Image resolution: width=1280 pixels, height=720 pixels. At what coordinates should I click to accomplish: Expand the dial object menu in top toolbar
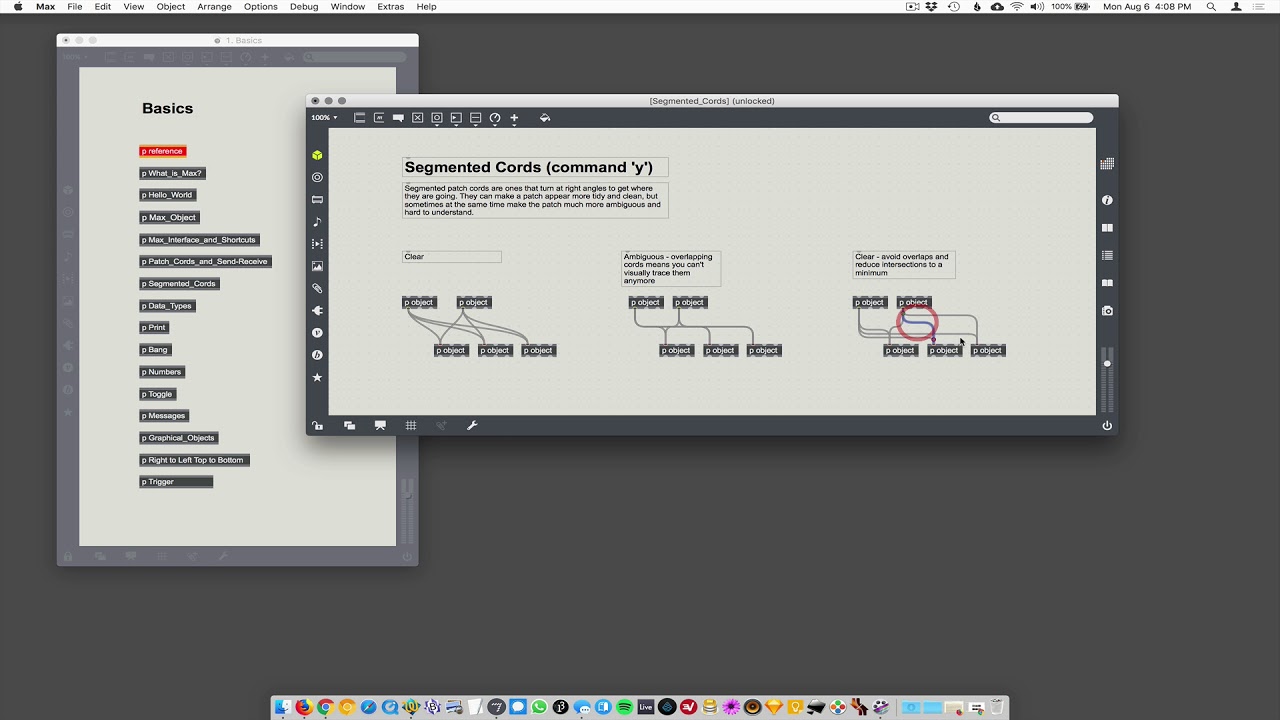click(x=495, y=118)
